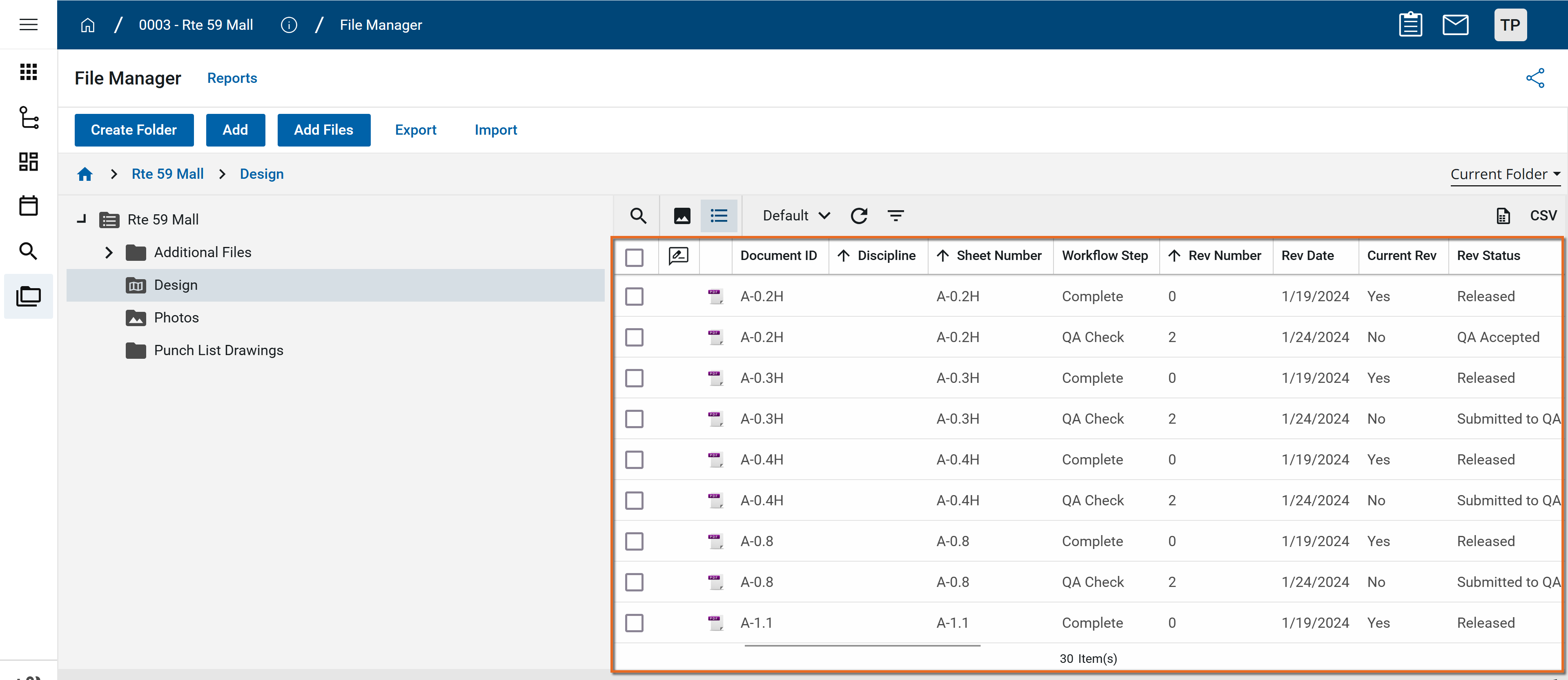Open the mail envelope icon
The width and height of the screenshot is (1568, 680).
coord(1455,25)
